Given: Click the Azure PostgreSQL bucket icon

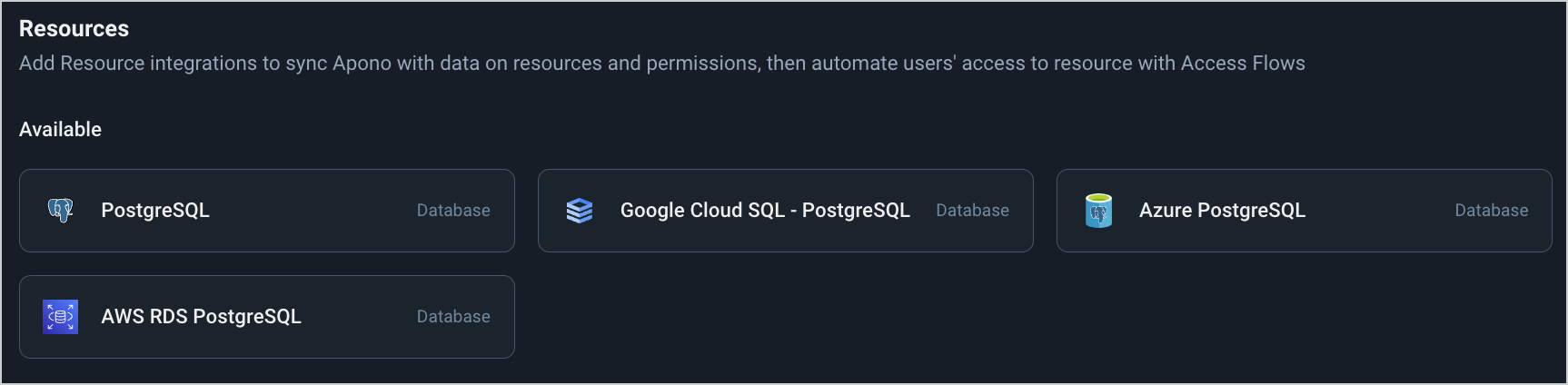Looking at the screenshot, I should 1098,211.
